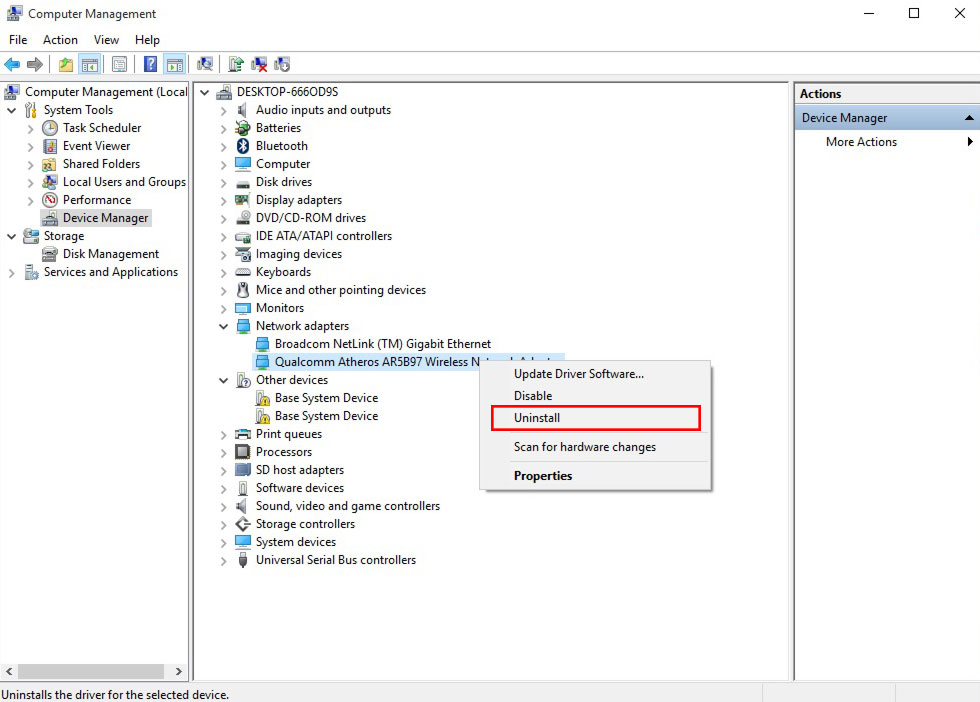
Task: Open the File menu
Action: (18, 39)
